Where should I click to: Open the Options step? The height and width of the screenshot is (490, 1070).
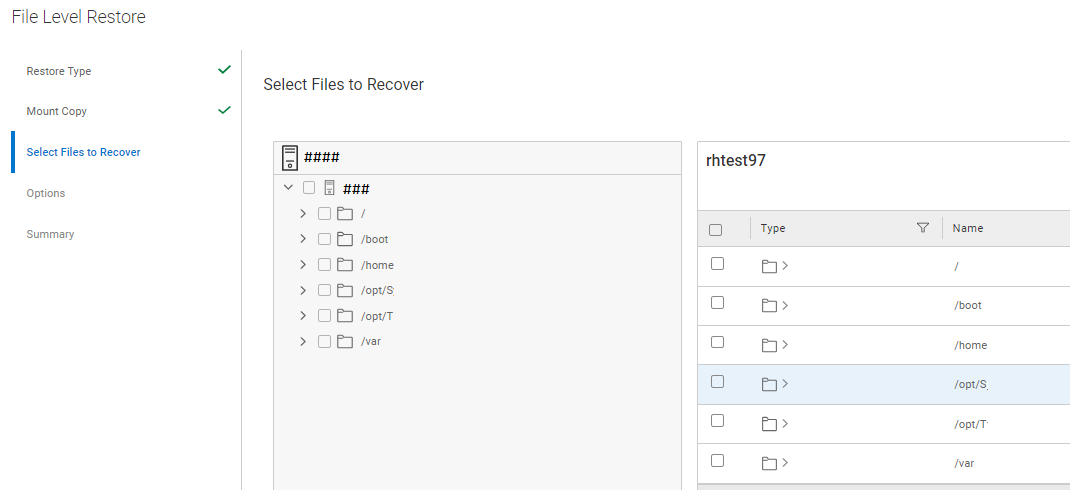[46, 193]
